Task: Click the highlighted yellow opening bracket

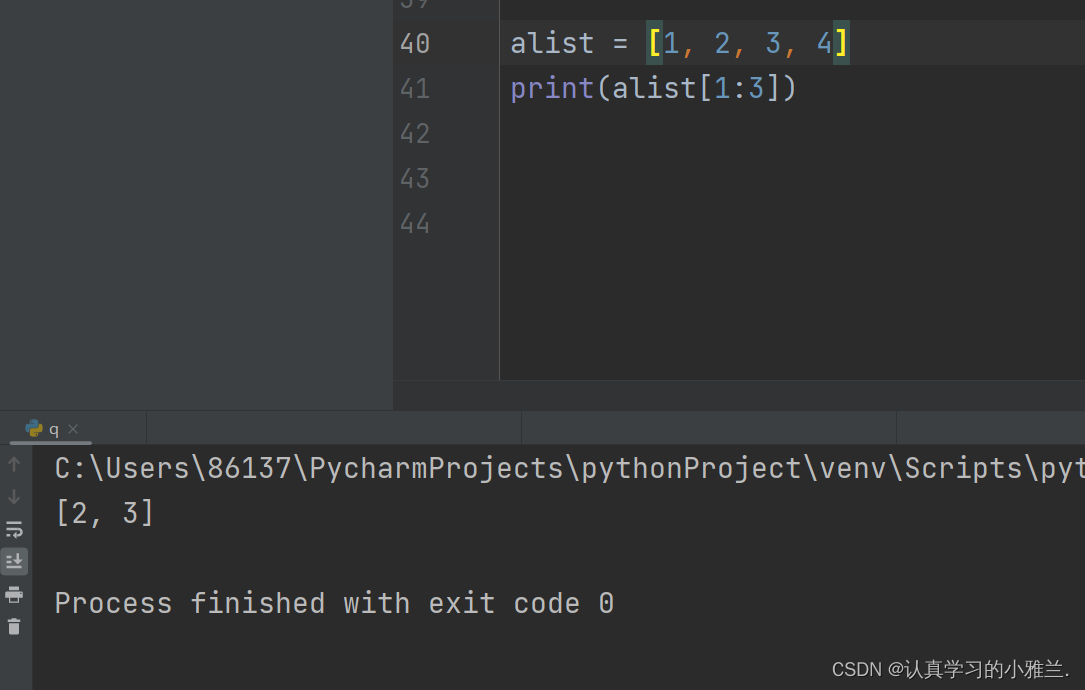Action: 655,43
